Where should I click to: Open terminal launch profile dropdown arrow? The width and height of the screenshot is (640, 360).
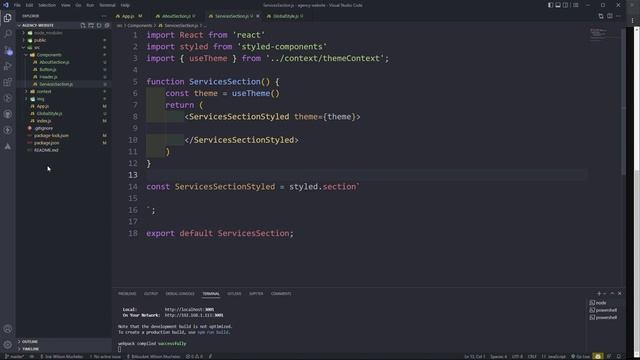tap(604, 293)
